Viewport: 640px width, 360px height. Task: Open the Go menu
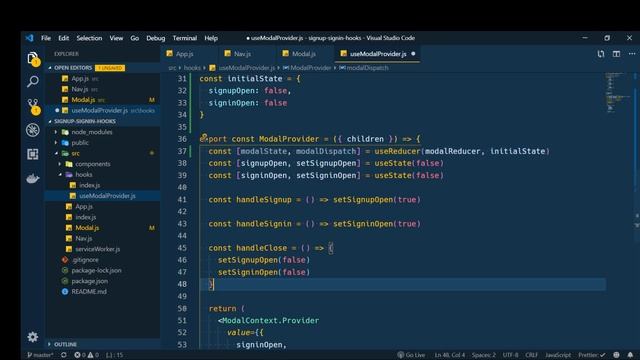134,38
